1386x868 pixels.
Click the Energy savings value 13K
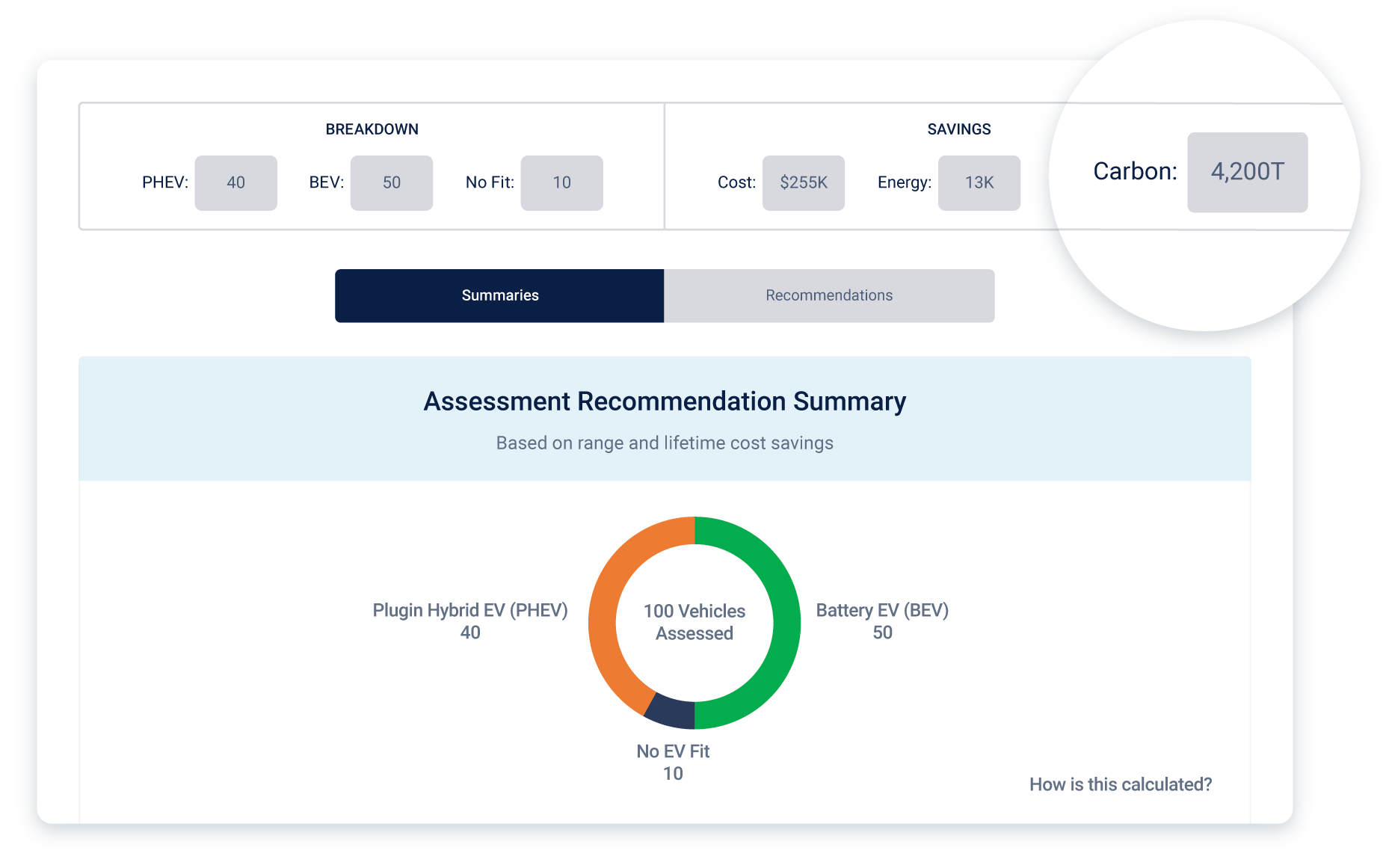pyautogui.click(x=979, y=182)
